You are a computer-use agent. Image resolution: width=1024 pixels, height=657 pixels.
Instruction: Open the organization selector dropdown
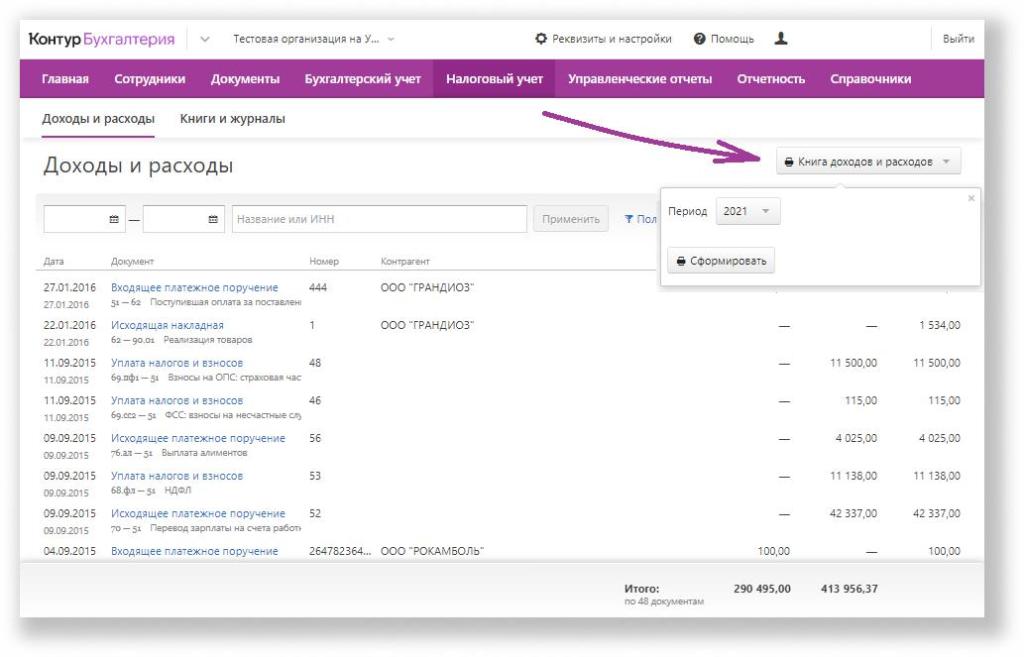(313, 39)
